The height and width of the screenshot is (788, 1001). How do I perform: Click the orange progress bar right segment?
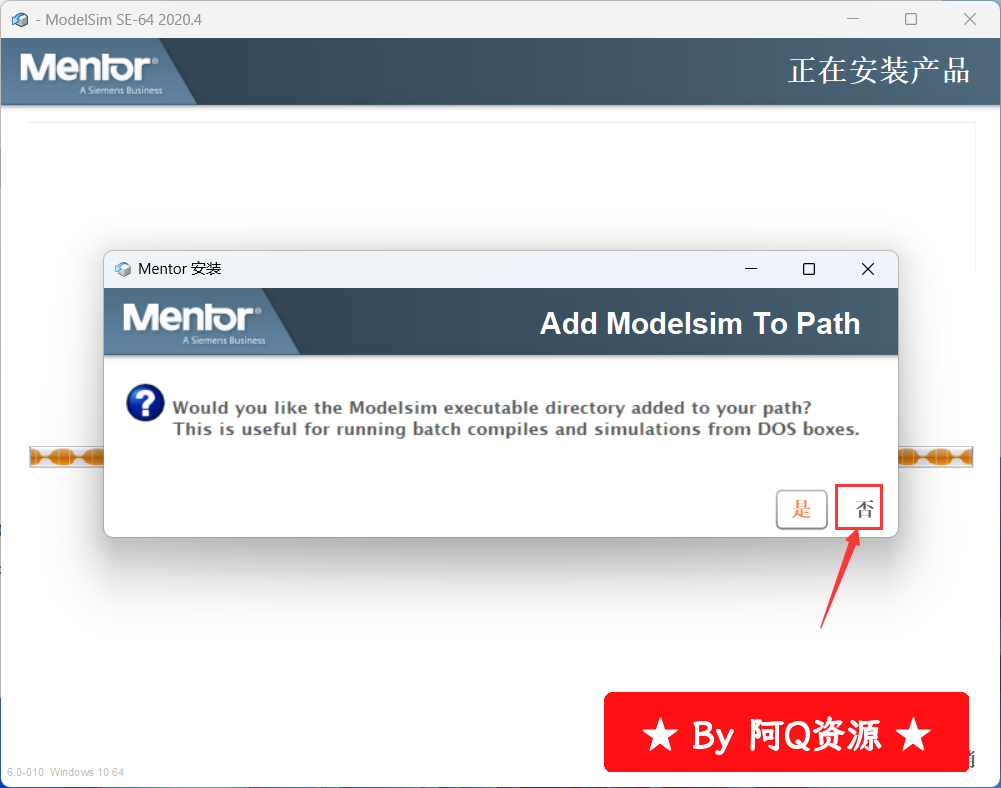(x=935, y=457)
